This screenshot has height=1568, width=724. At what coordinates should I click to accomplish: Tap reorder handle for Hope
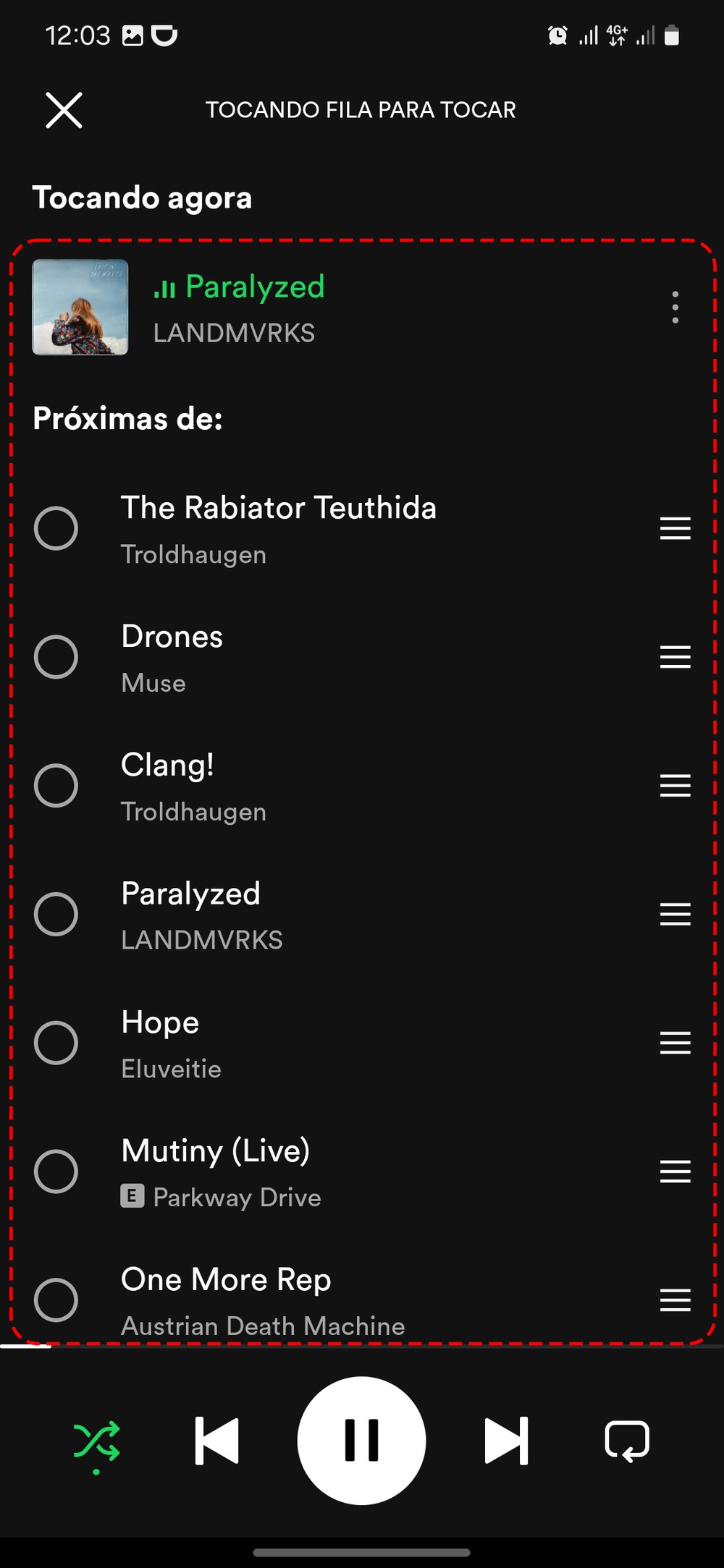pos(675,1043)
